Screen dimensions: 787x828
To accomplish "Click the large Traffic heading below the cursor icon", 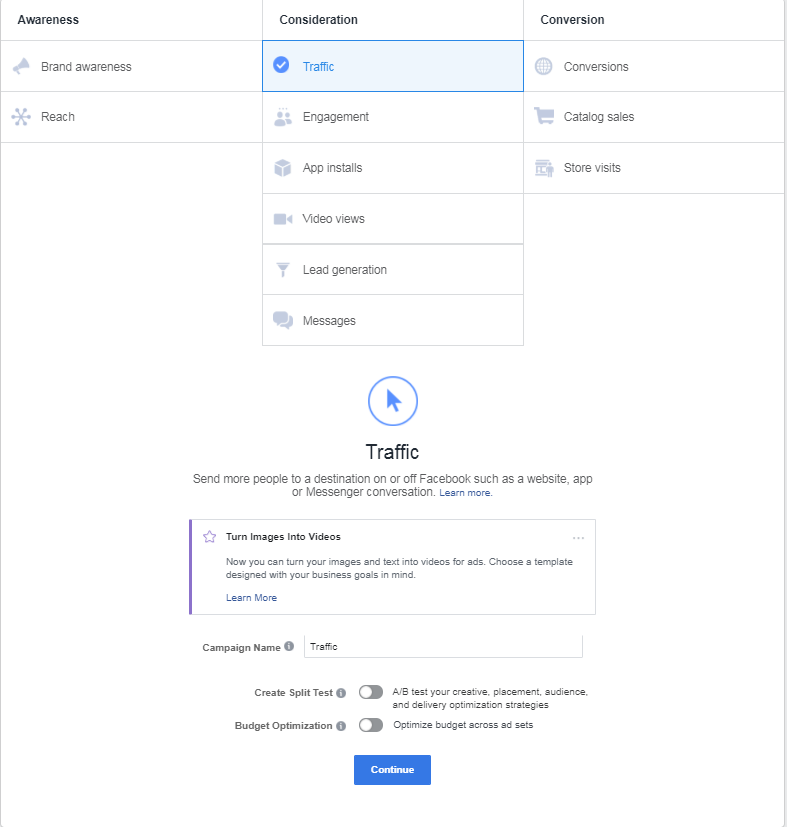I will coord(392,452).
